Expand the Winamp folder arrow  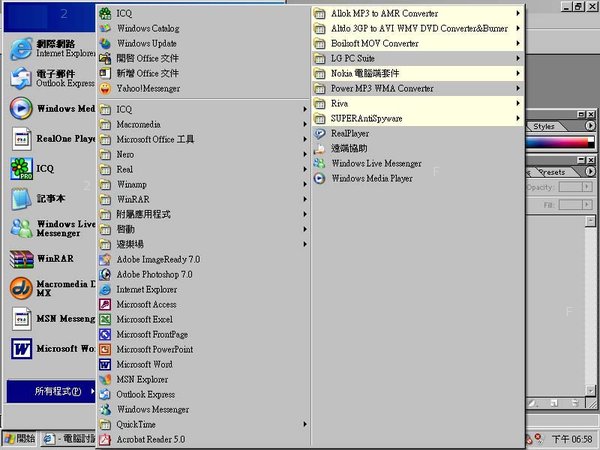point(305,184)
